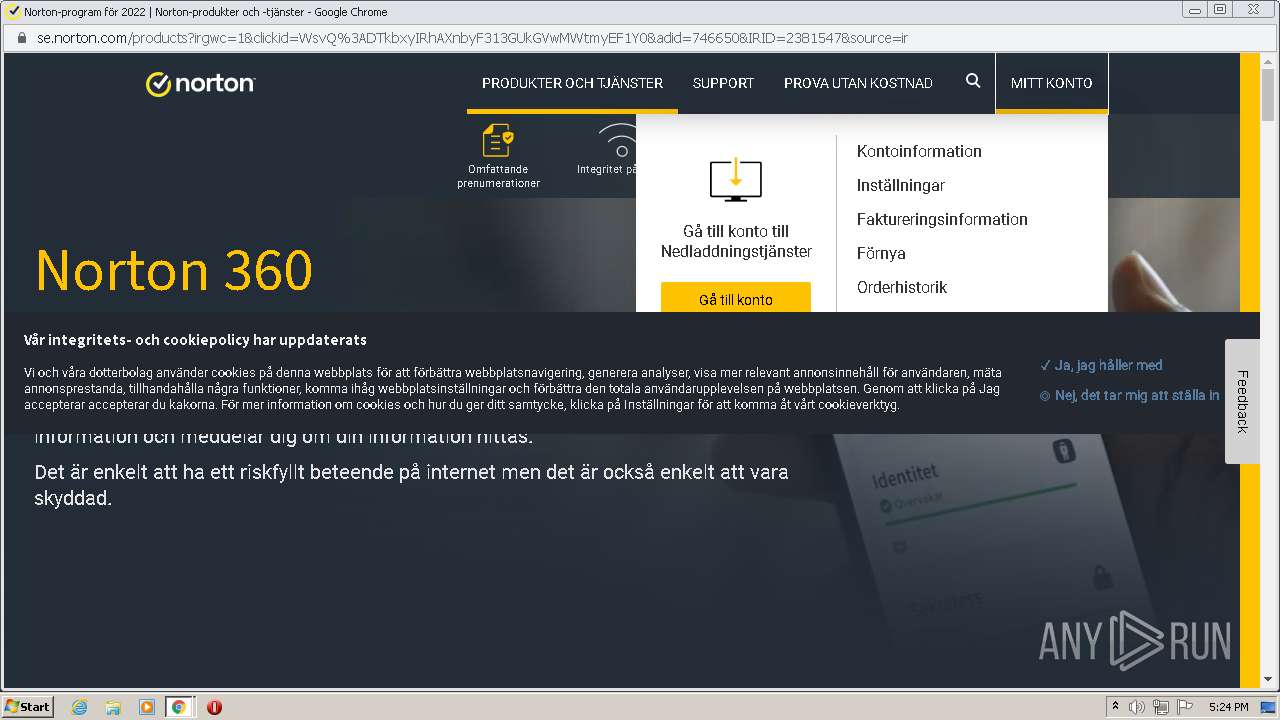1280x720 pixels.
Task: Open the Mitt konto menu
Action: pos(1051,83)
